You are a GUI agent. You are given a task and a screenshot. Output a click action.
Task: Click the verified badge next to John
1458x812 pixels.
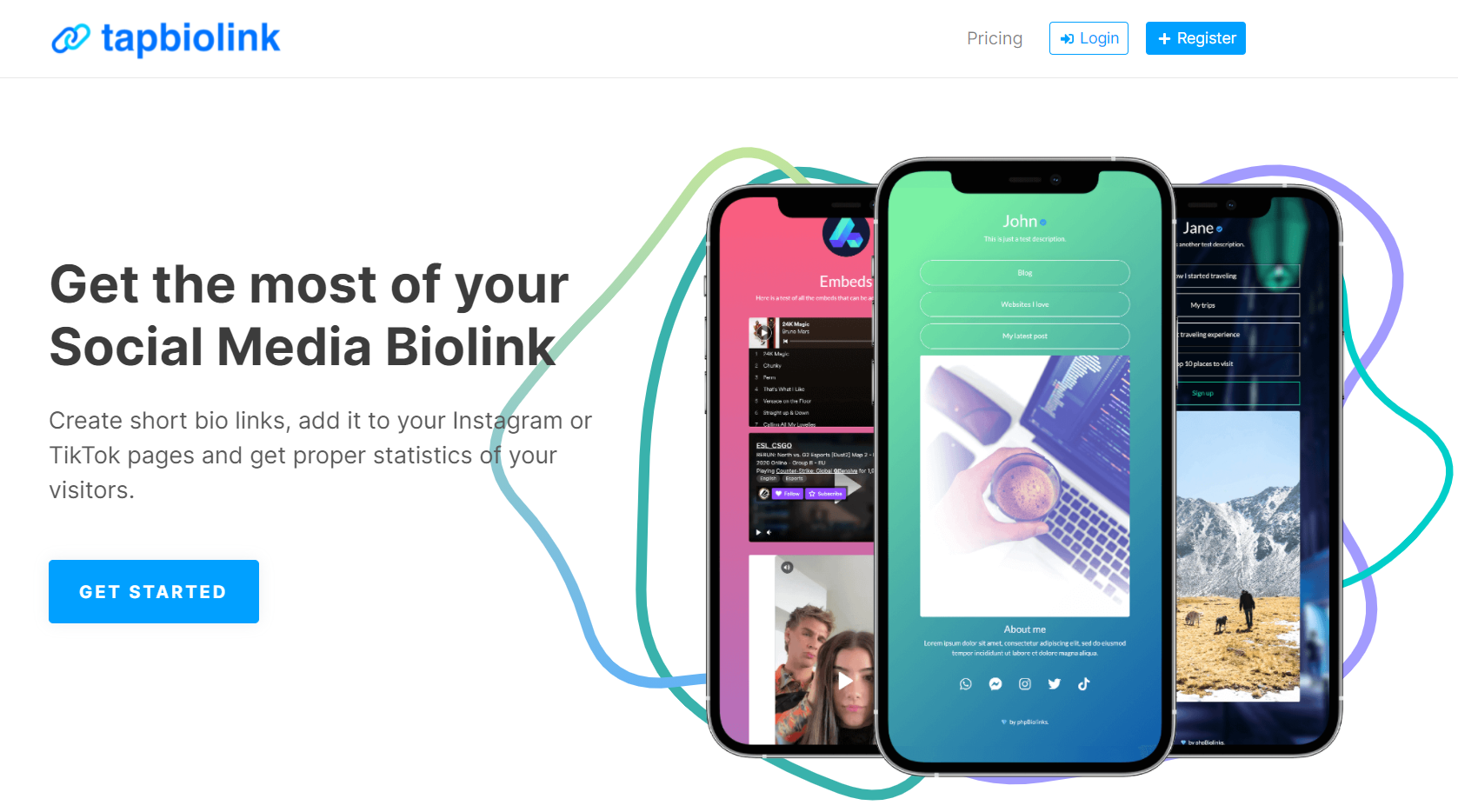[1043, 223]
